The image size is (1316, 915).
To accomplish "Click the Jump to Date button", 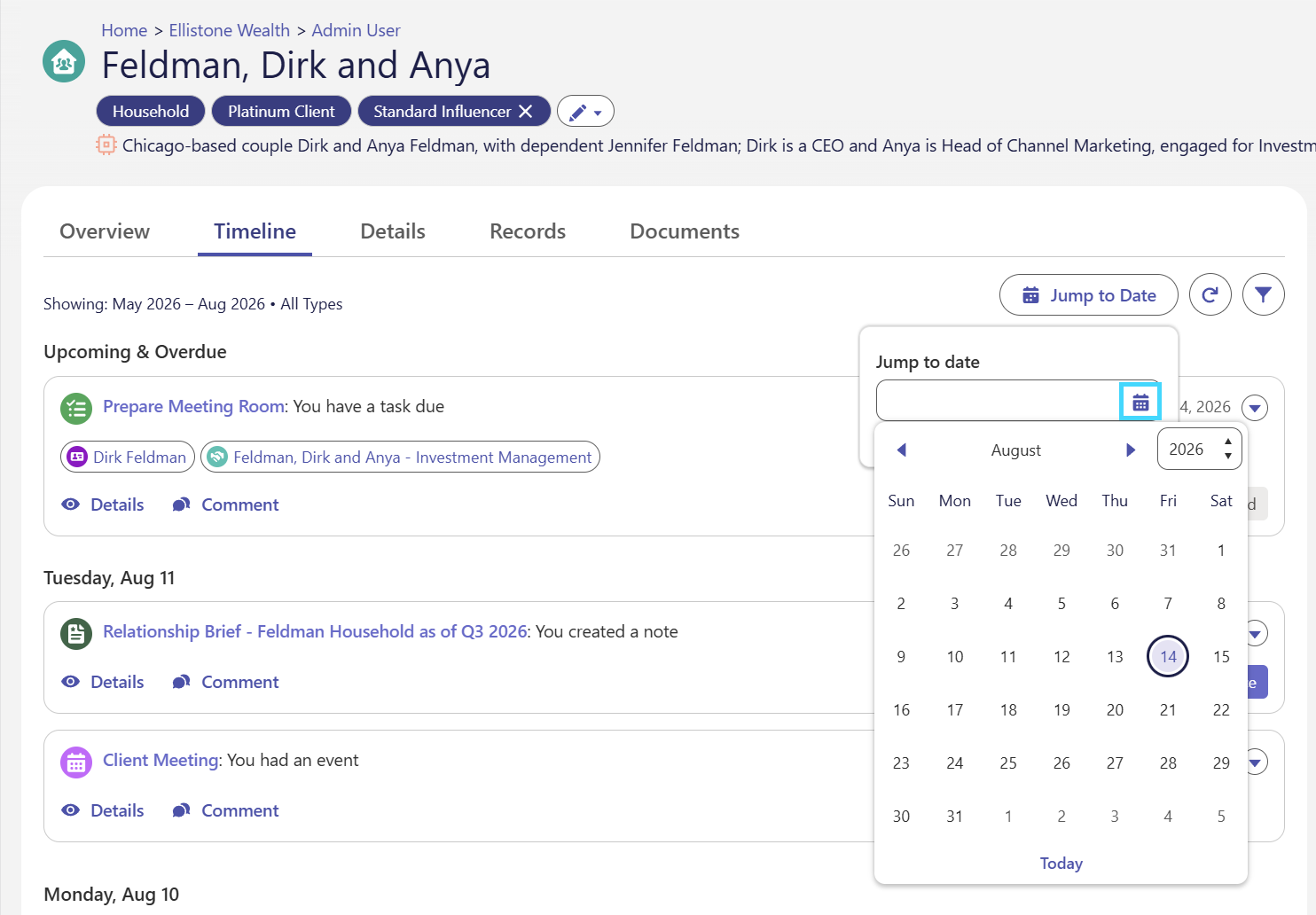I will 1089,295.
